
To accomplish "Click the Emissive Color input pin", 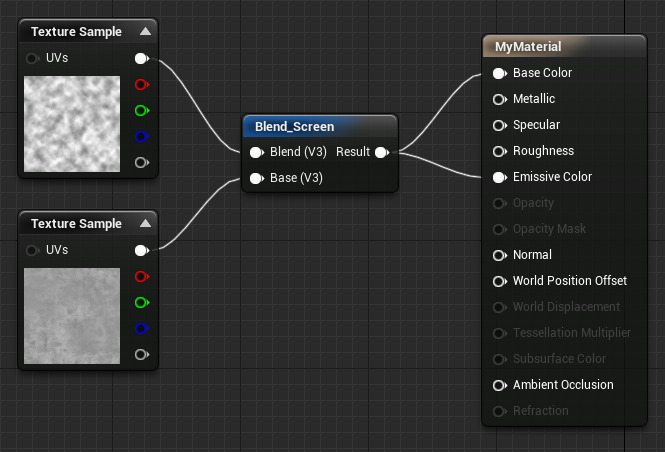I will [498, 177].
